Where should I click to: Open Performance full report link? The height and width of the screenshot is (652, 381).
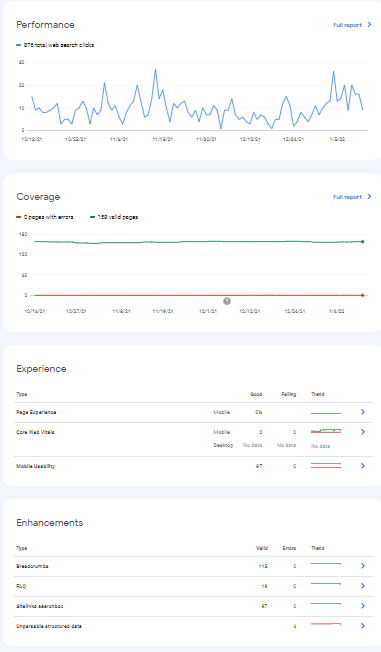[347, 25]
